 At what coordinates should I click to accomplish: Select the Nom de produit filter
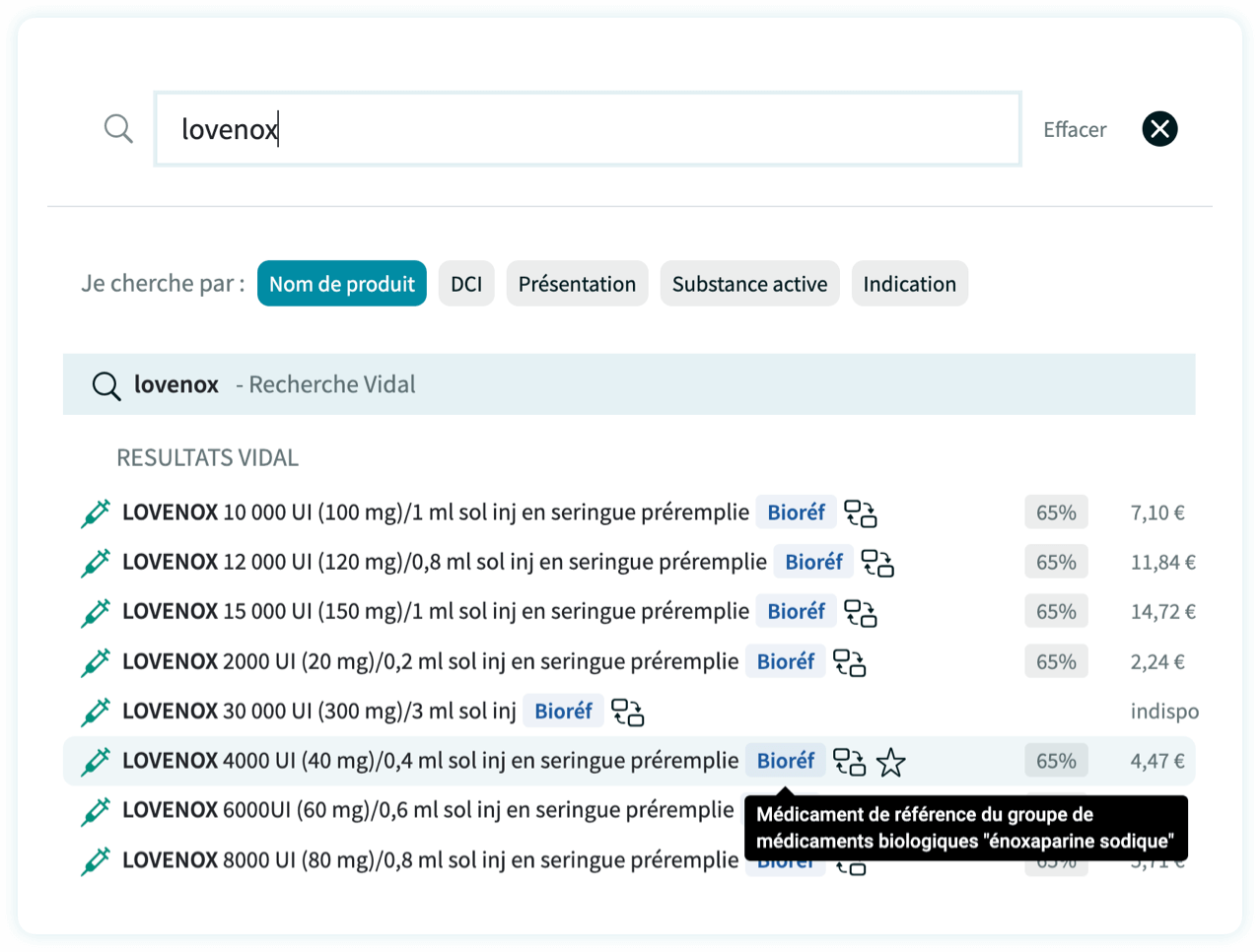[x=342, y=284]
